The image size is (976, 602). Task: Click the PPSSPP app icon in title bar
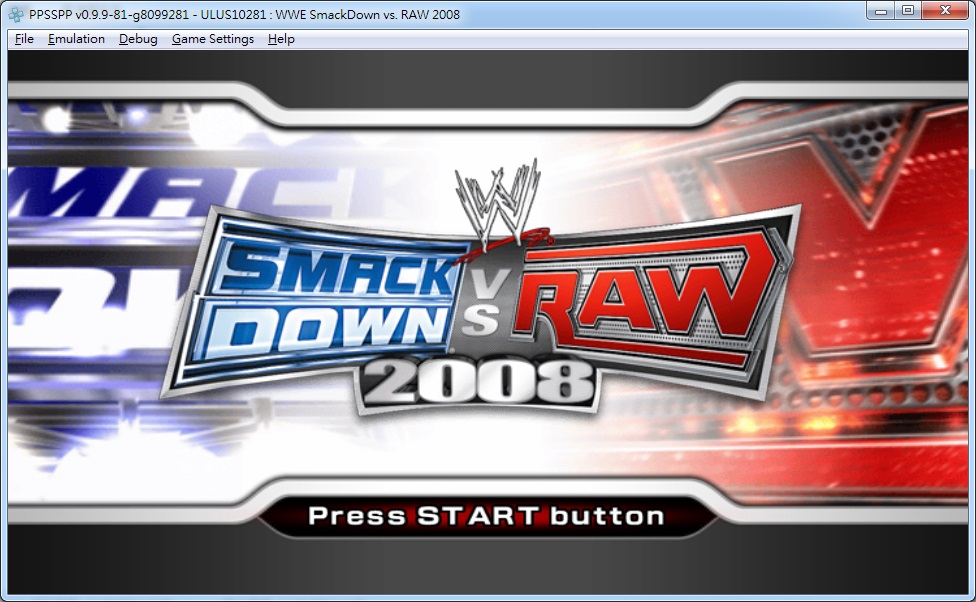click(15, 12)
